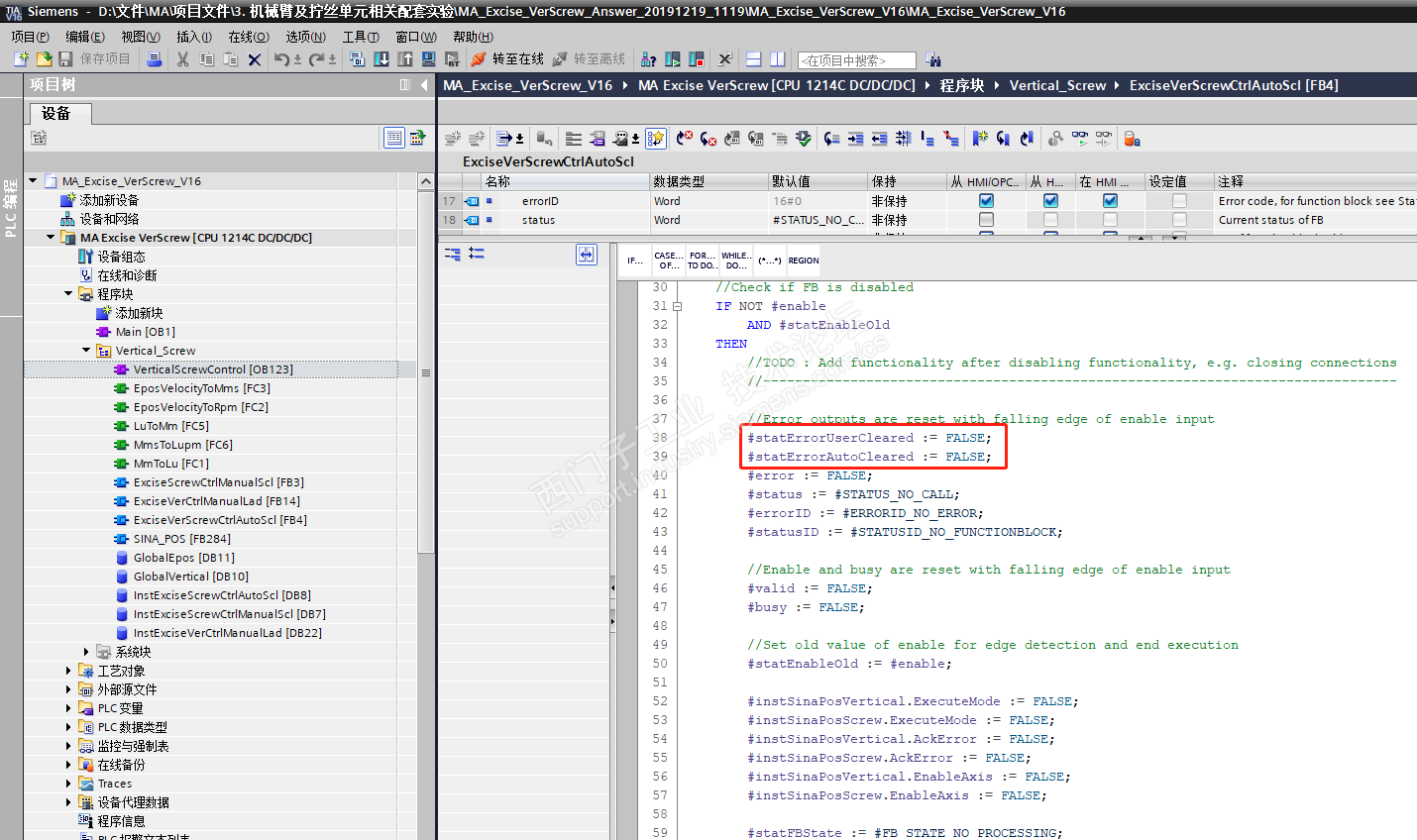The image size is (1417, 840).
Task: Open ExciseVerScrewCtrlAutoScl [FB4] block in tree
Action: [220, 520]
